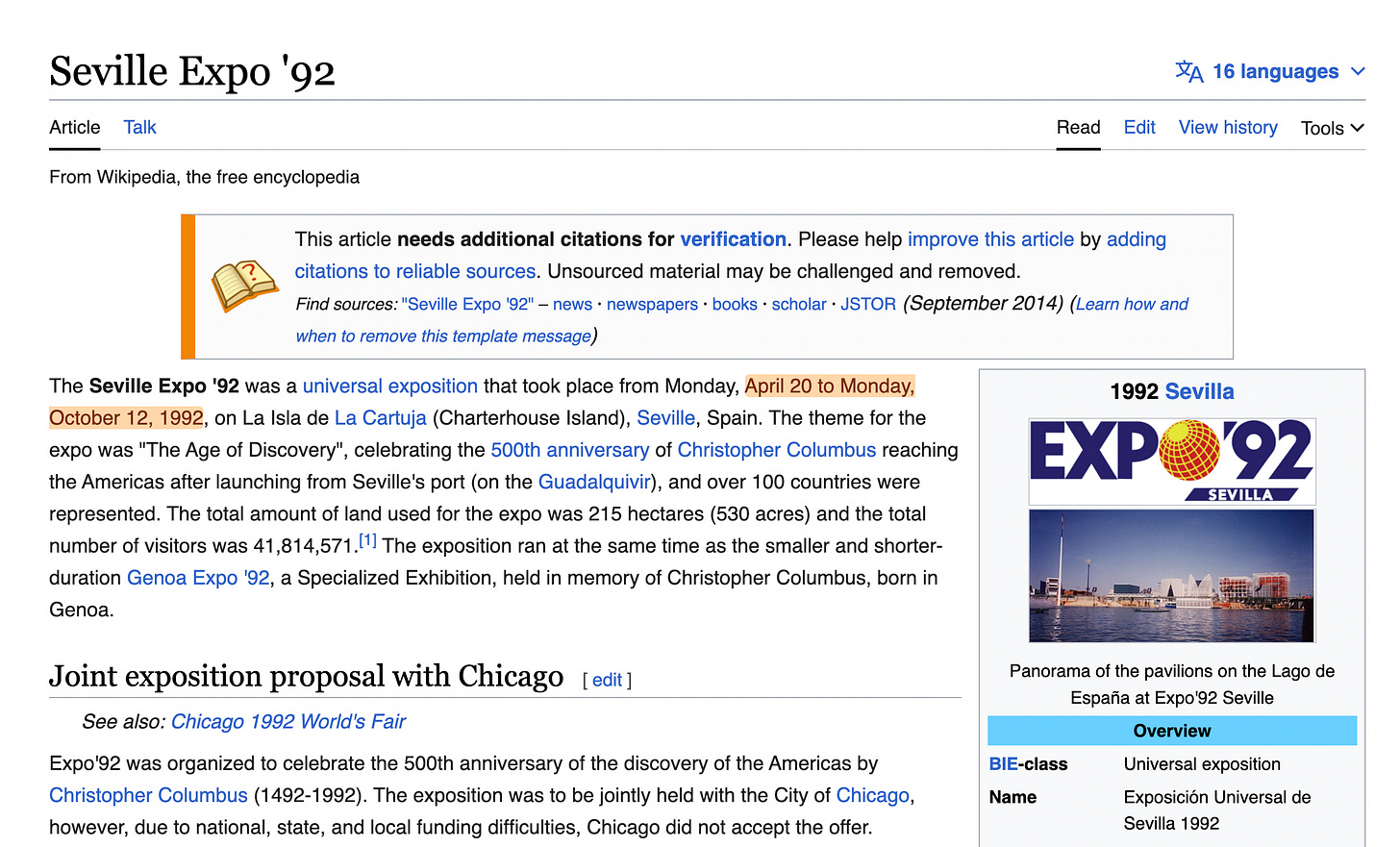1400x847 pixels.
Task: Open the Guadalquivir link
Action: (x=595, y=482)
